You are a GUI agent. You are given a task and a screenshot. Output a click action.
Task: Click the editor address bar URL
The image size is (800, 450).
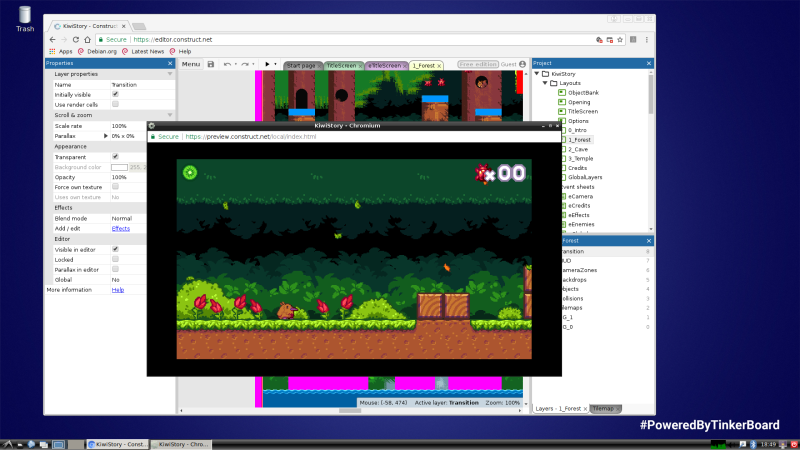click(x=172, y=39)
